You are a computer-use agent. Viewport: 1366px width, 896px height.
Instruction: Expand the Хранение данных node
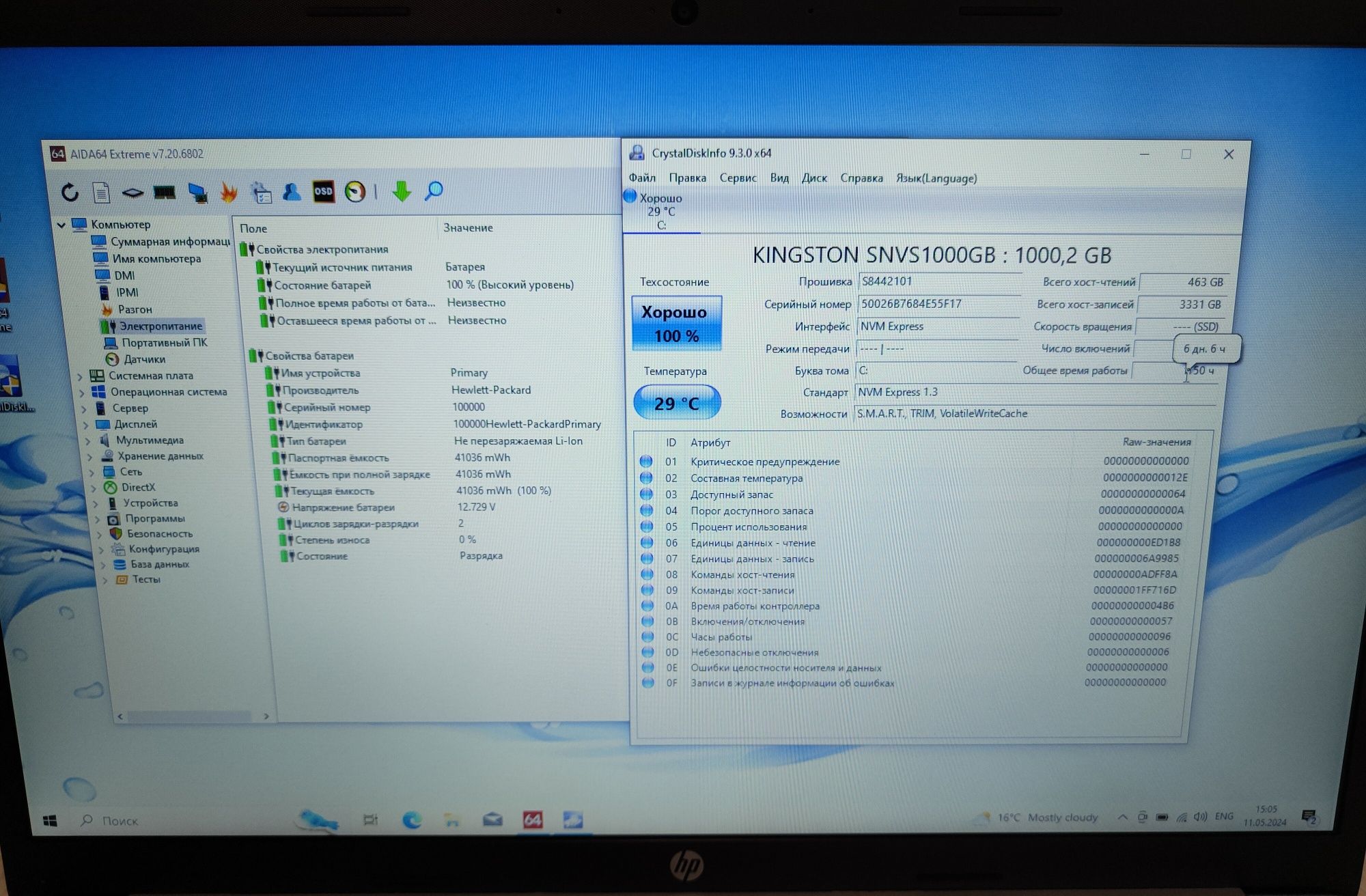91,457
